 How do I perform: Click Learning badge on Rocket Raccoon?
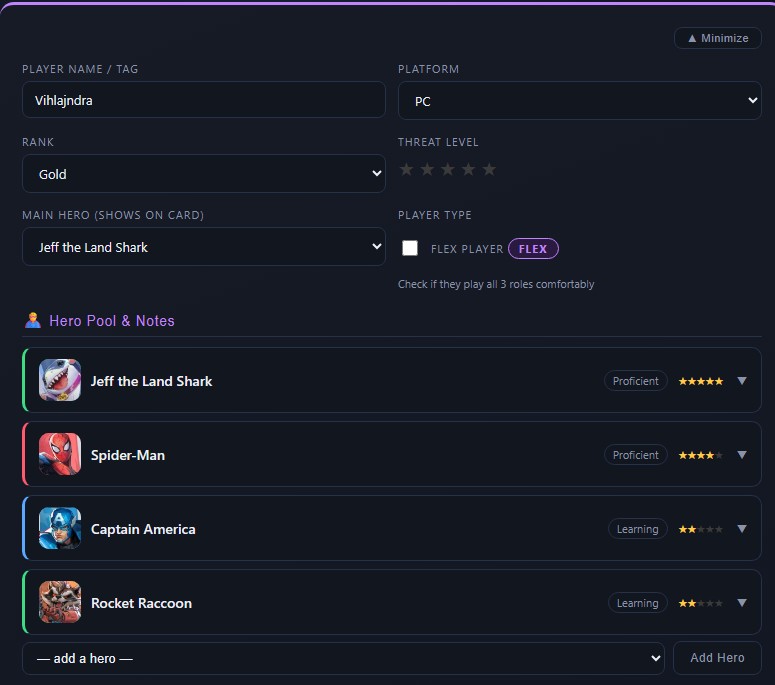(x=638, y=603)
